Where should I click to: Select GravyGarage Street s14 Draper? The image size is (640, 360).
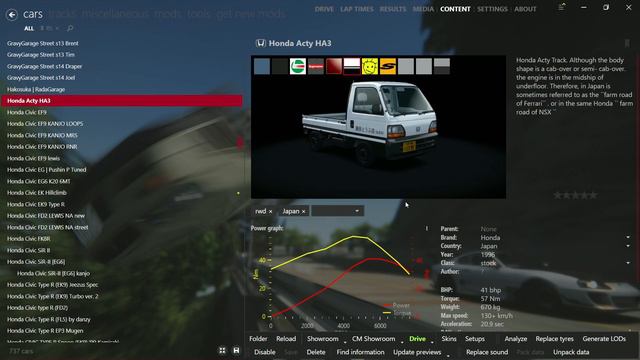[x=122, y=66]
